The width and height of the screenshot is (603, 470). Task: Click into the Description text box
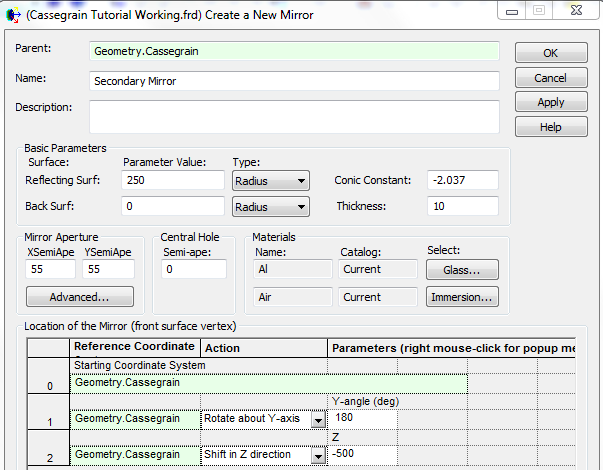pos(293,116)
